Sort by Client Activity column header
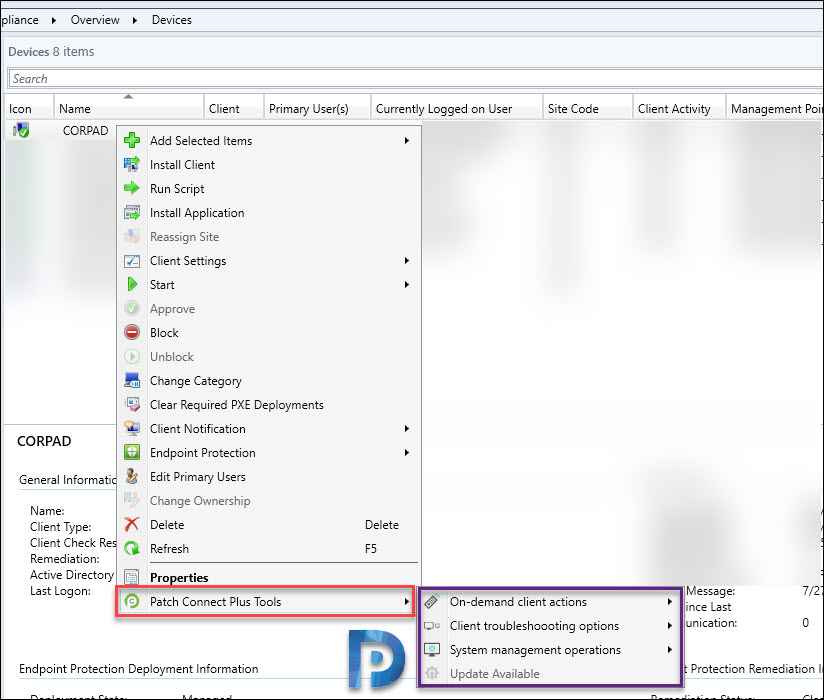Viewport: 824px width, 700px height. coord(679,108)
